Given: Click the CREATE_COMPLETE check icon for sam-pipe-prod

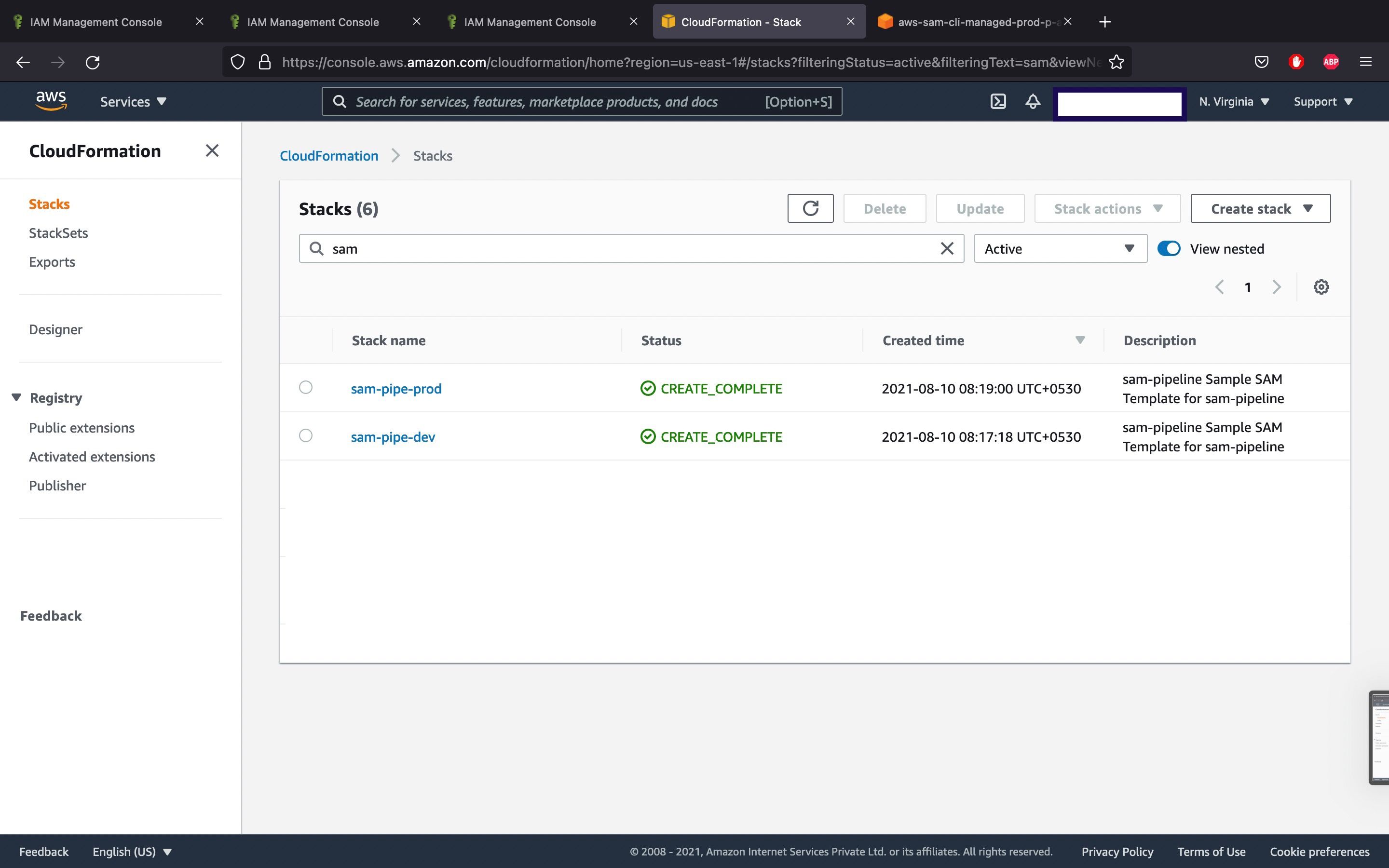Looking at the screenshot, I should pos(647,389).
